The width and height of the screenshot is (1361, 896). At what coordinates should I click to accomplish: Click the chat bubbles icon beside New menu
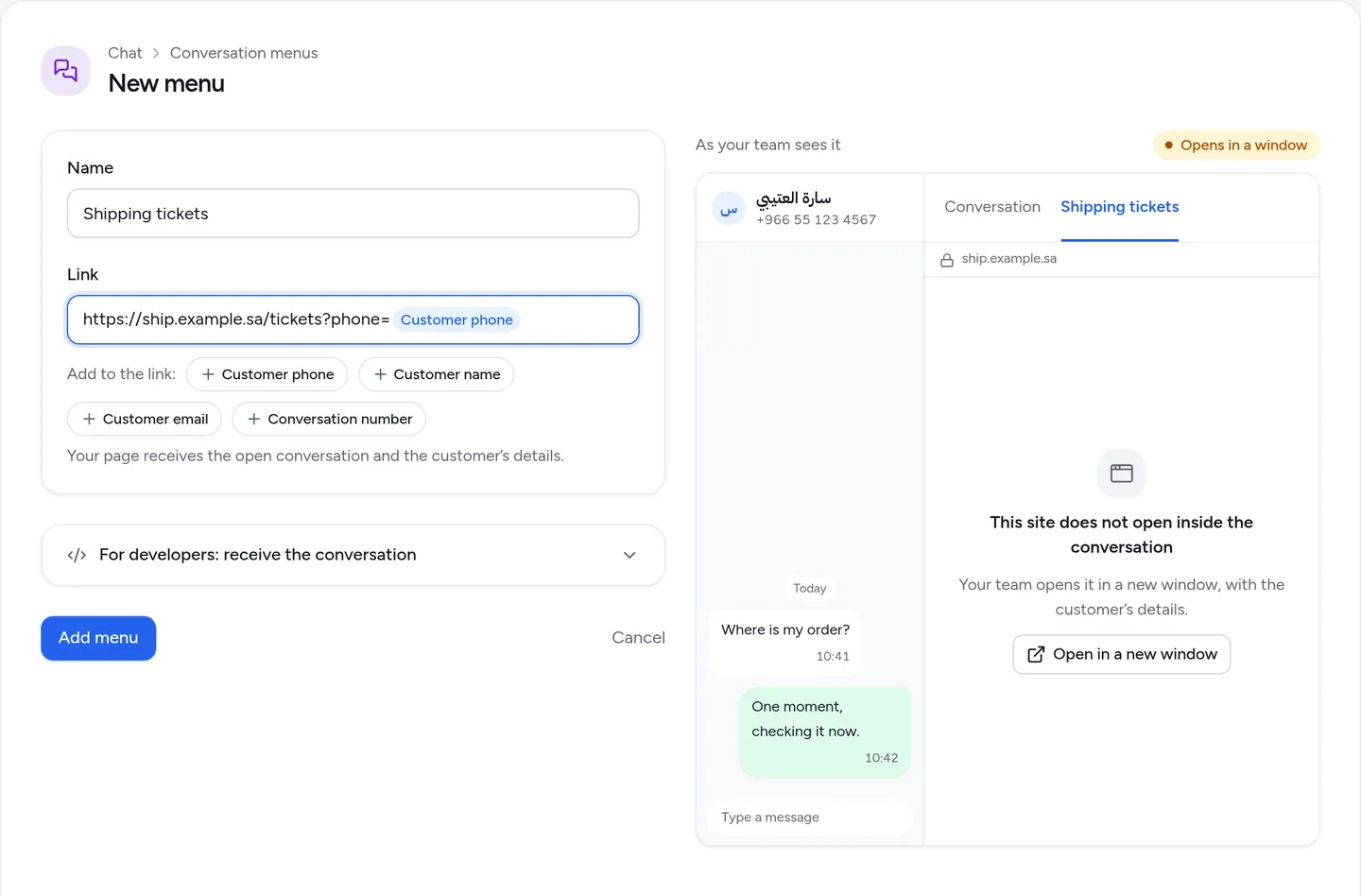[x=65, y=71]
